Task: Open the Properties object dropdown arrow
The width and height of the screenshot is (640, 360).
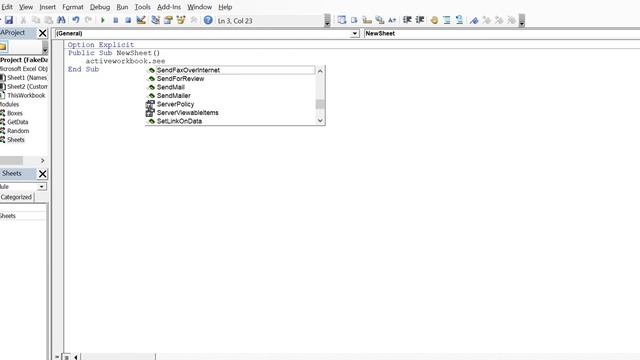Action: click(42, 187)
